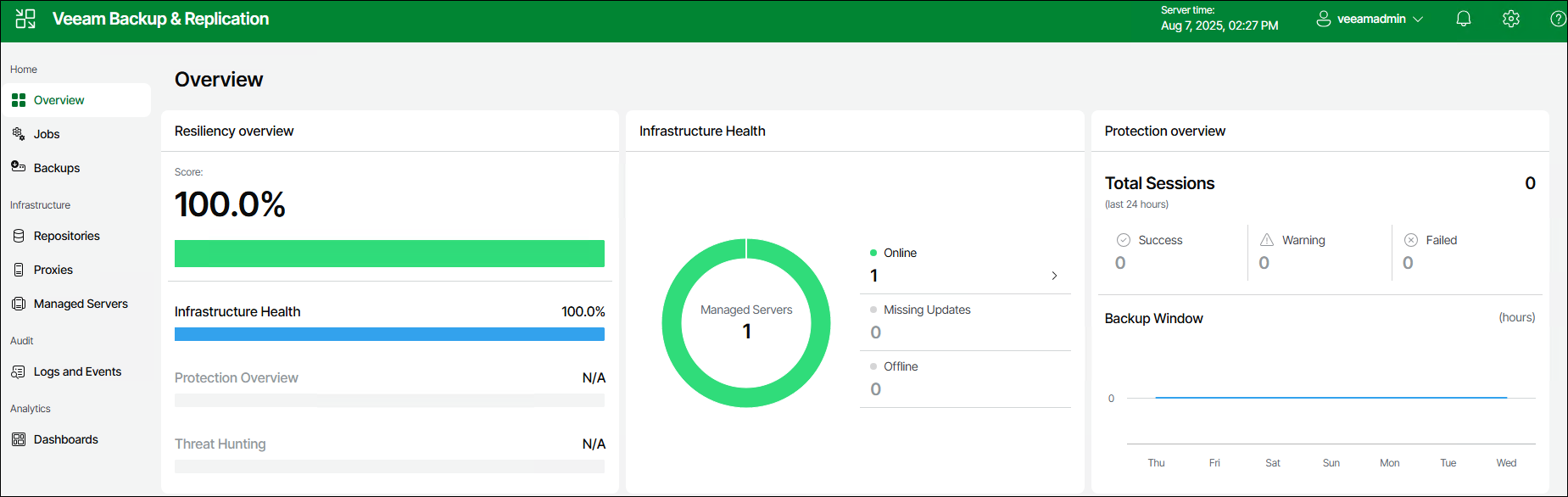Screen dimensions: 1568x497
Task: Click the Backups icon in sidebar
Action: click(19, 167)
